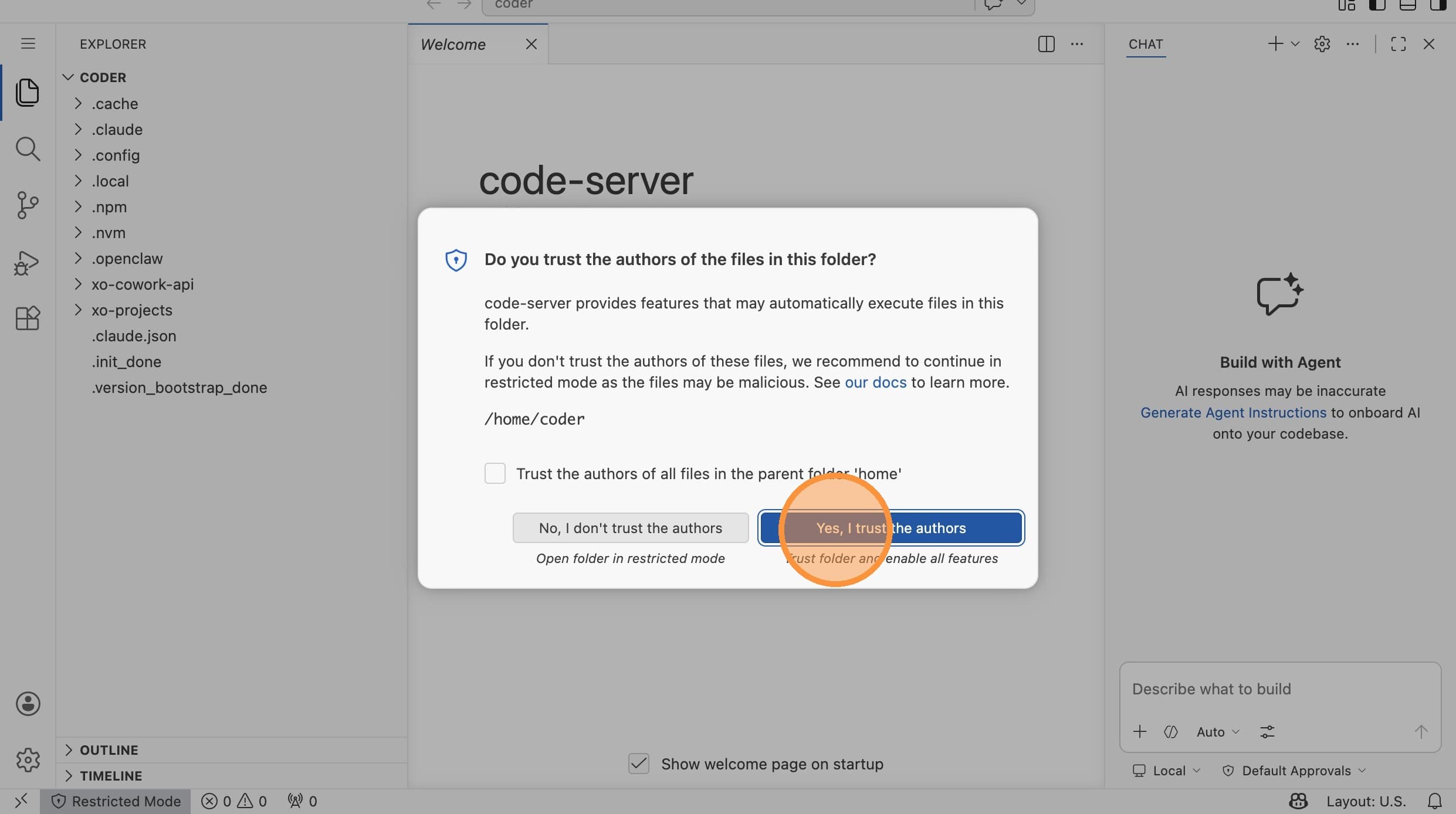Screen dimensions: 1456x814
Task: Open the Accounts icon in activity bar
Action: (x=28, y=704)
